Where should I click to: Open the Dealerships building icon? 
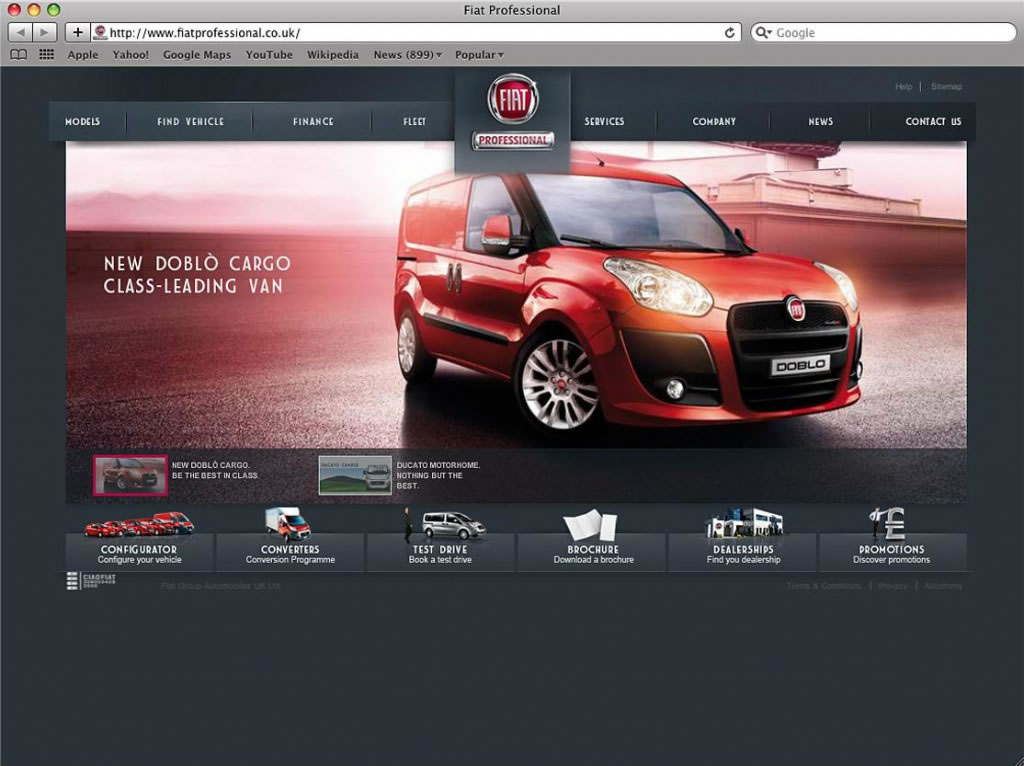tap(744, 524)
